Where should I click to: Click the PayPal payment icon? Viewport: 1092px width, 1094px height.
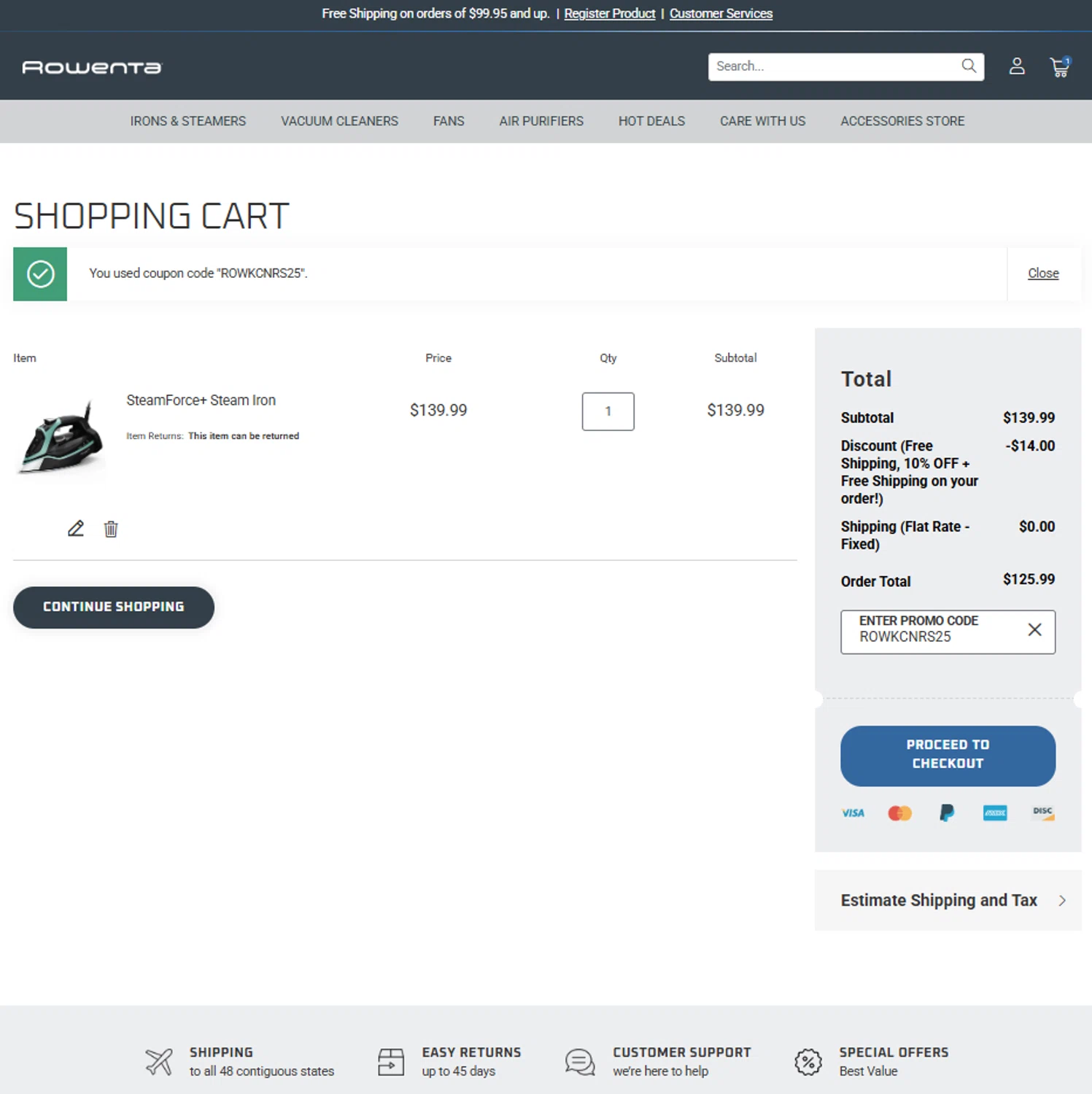[947, 812]
